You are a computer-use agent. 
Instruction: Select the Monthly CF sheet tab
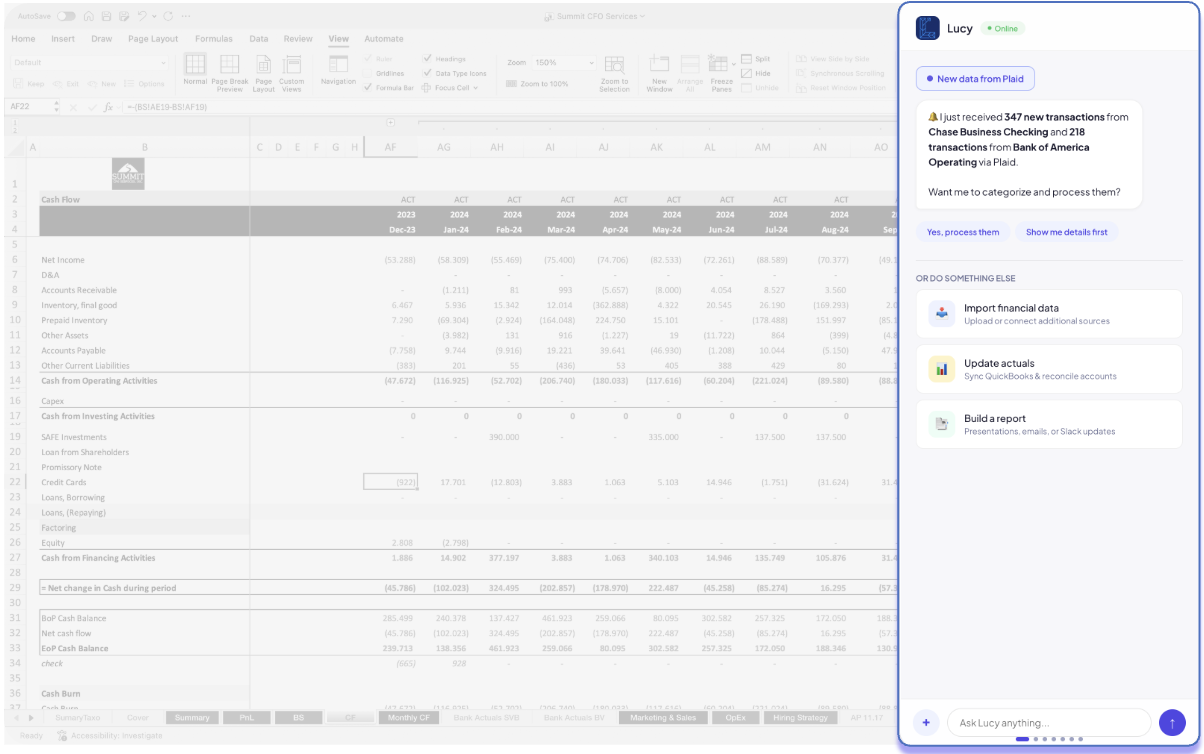tap(408, 717)
